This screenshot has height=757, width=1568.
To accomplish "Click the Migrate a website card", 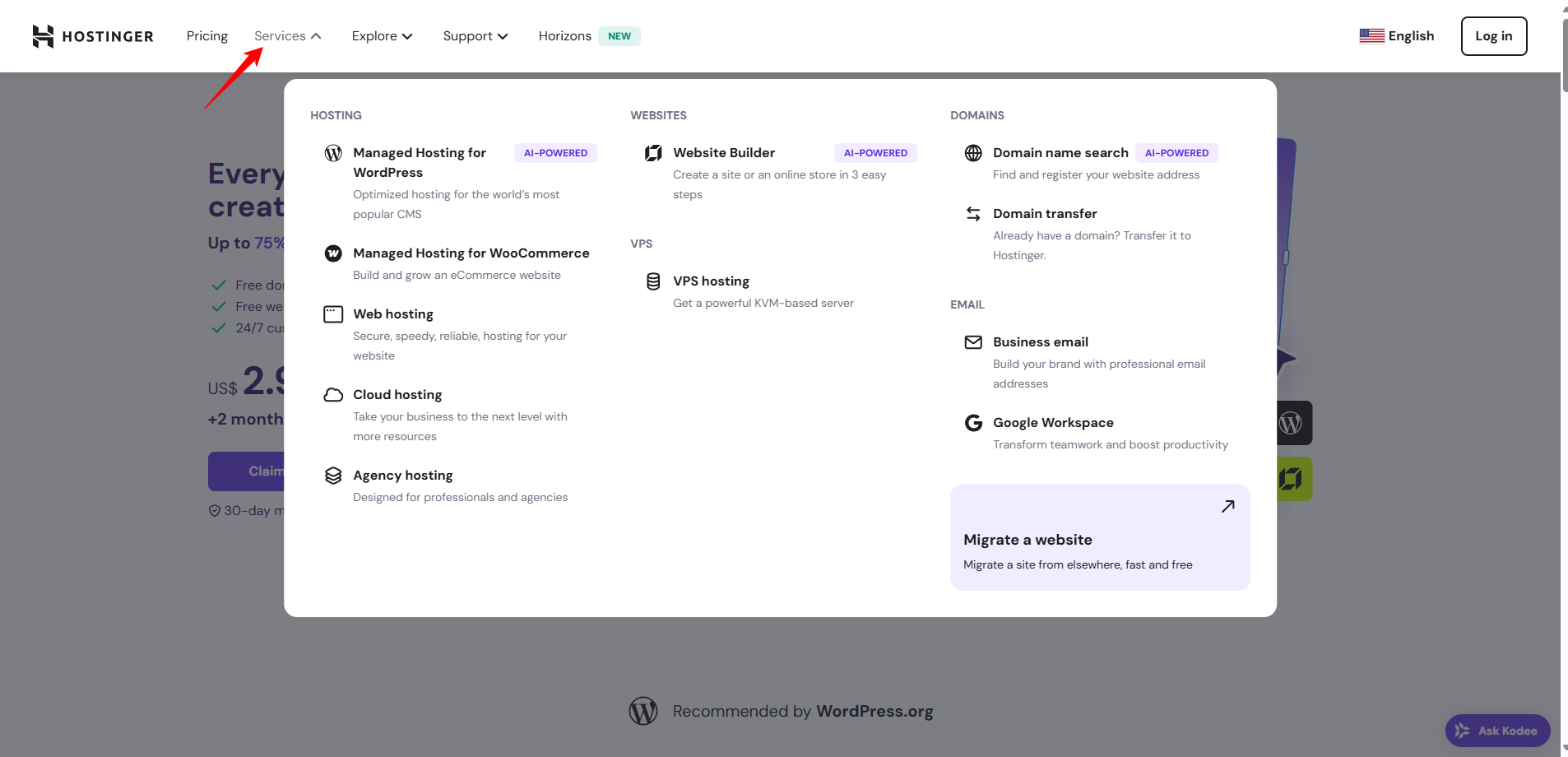I will tap(1100, 537).
